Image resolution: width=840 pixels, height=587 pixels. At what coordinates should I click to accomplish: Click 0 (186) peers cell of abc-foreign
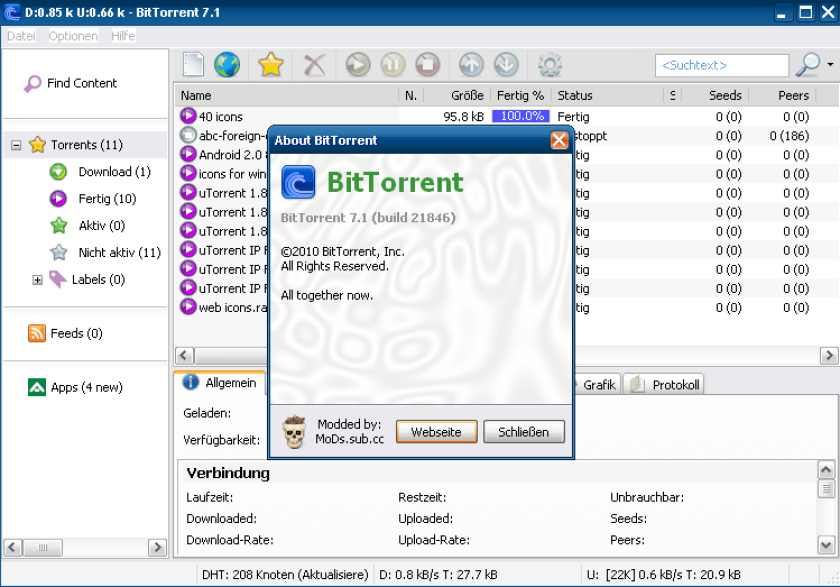click(789, 136)
